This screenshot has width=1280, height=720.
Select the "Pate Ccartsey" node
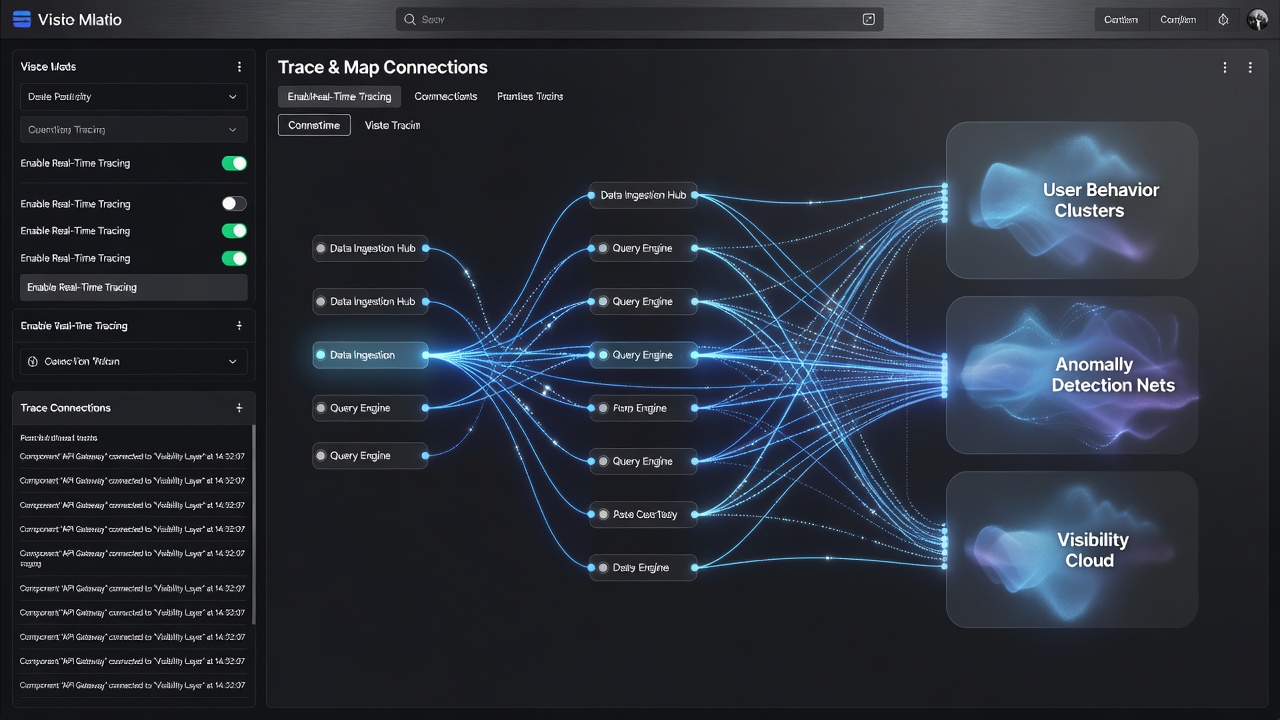pos(642,514)
